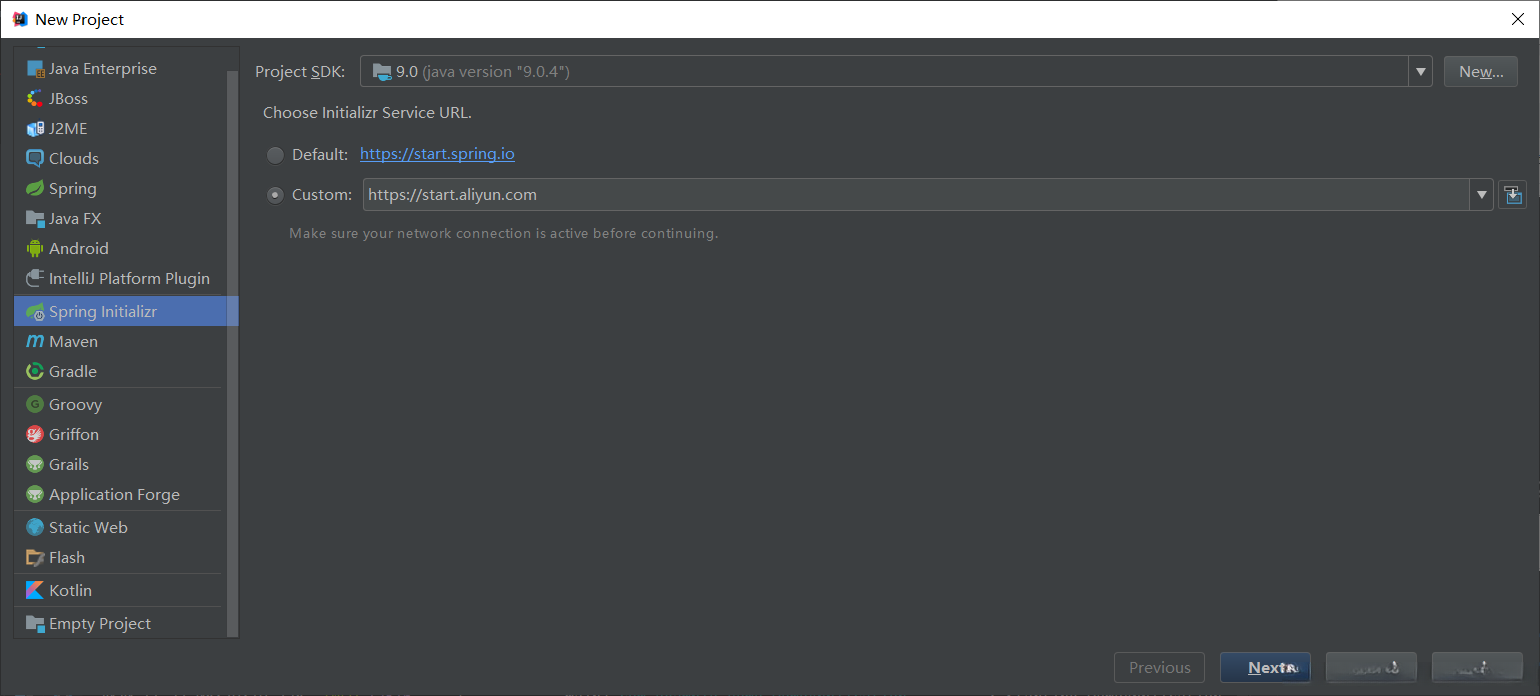Click the Custom URL text field
Image resolution: width=1540 pixels, height=696 pixels.
click(x=915, y=195)
